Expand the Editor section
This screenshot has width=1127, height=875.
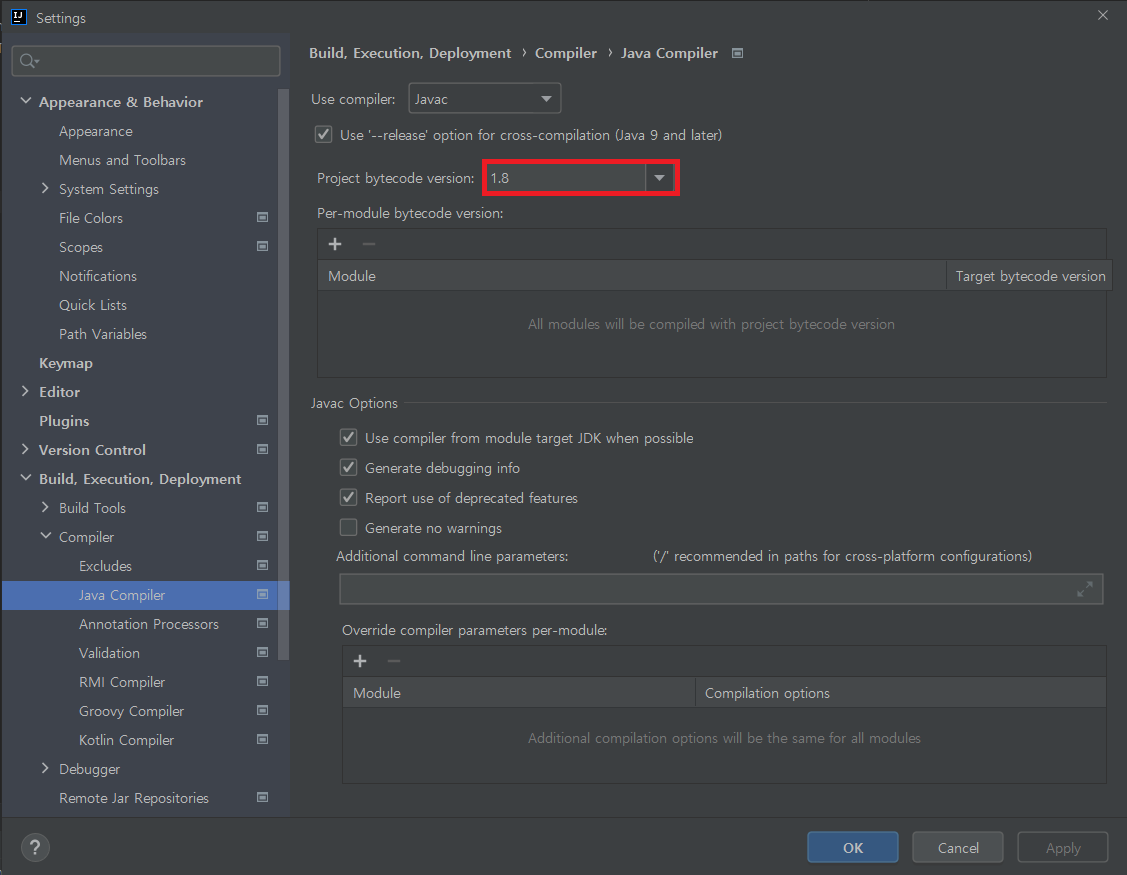[26, 391]
